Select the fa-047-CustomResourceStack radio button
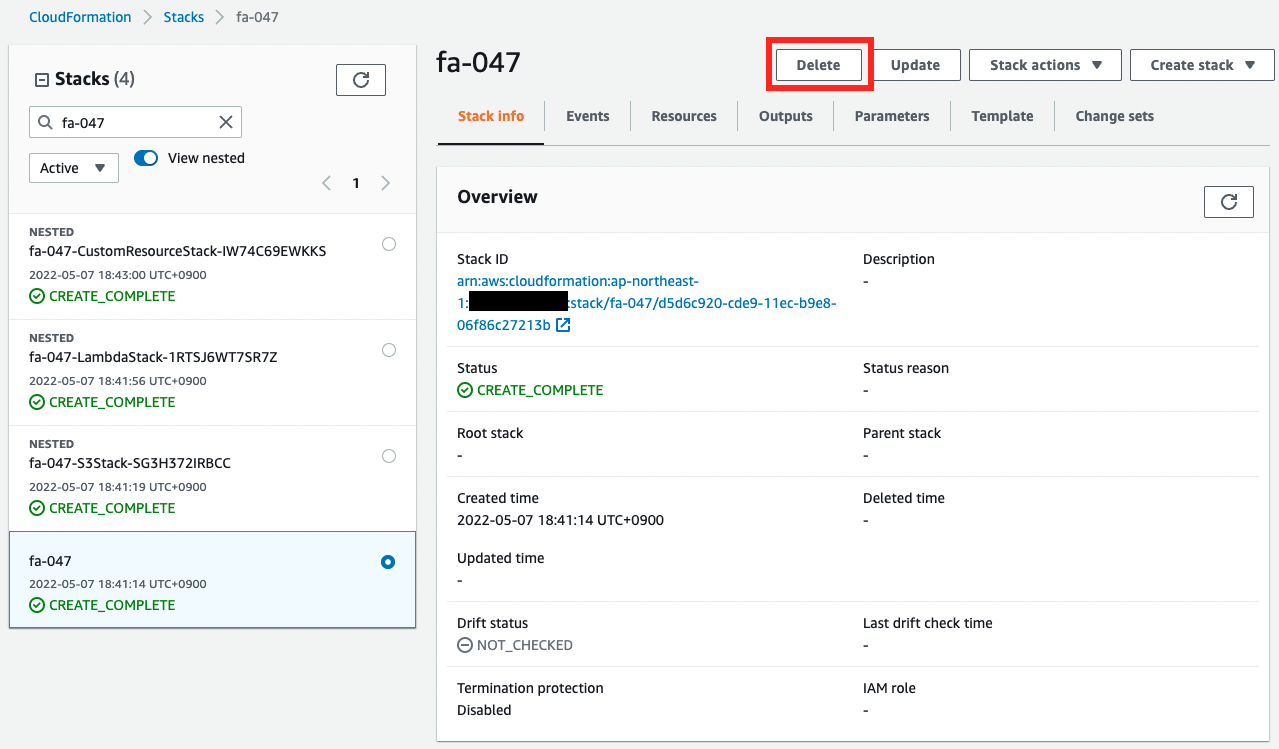1279x749 pixels. 389,244
